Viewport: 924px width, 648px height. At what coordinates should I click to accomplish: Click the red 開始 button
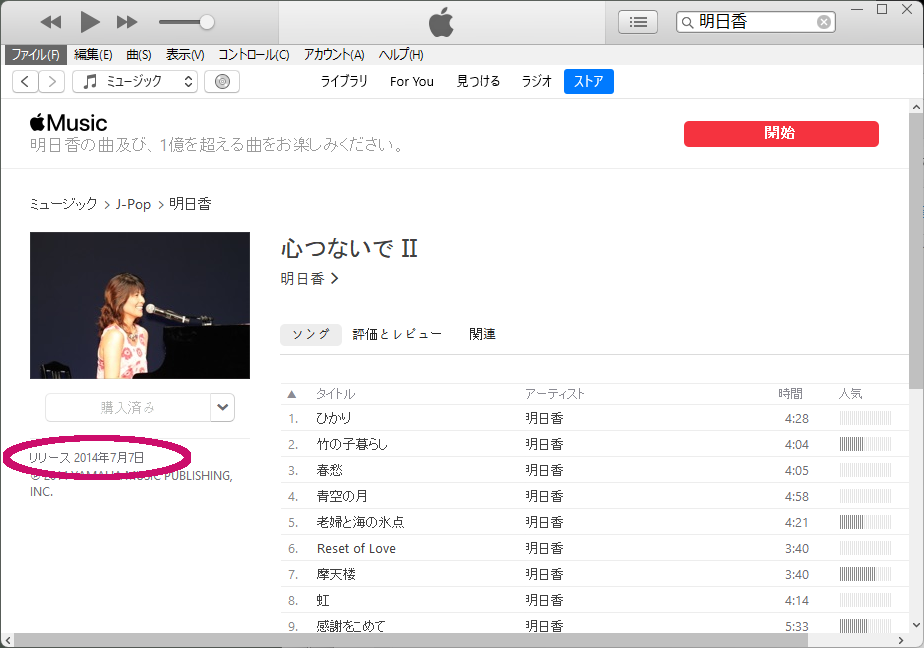tap(781, 134)
